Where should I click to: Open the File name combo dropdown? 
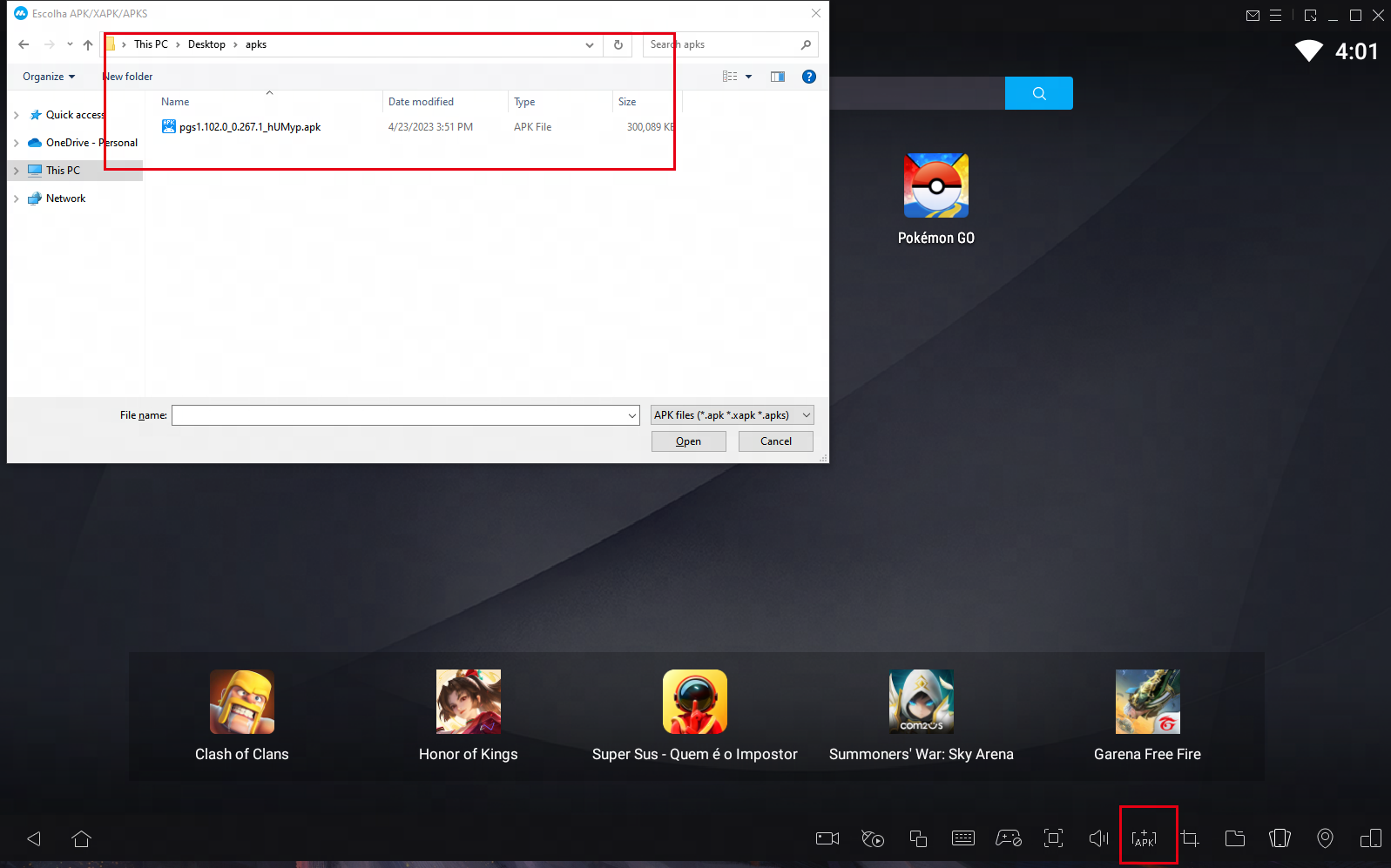coord(632,415)
